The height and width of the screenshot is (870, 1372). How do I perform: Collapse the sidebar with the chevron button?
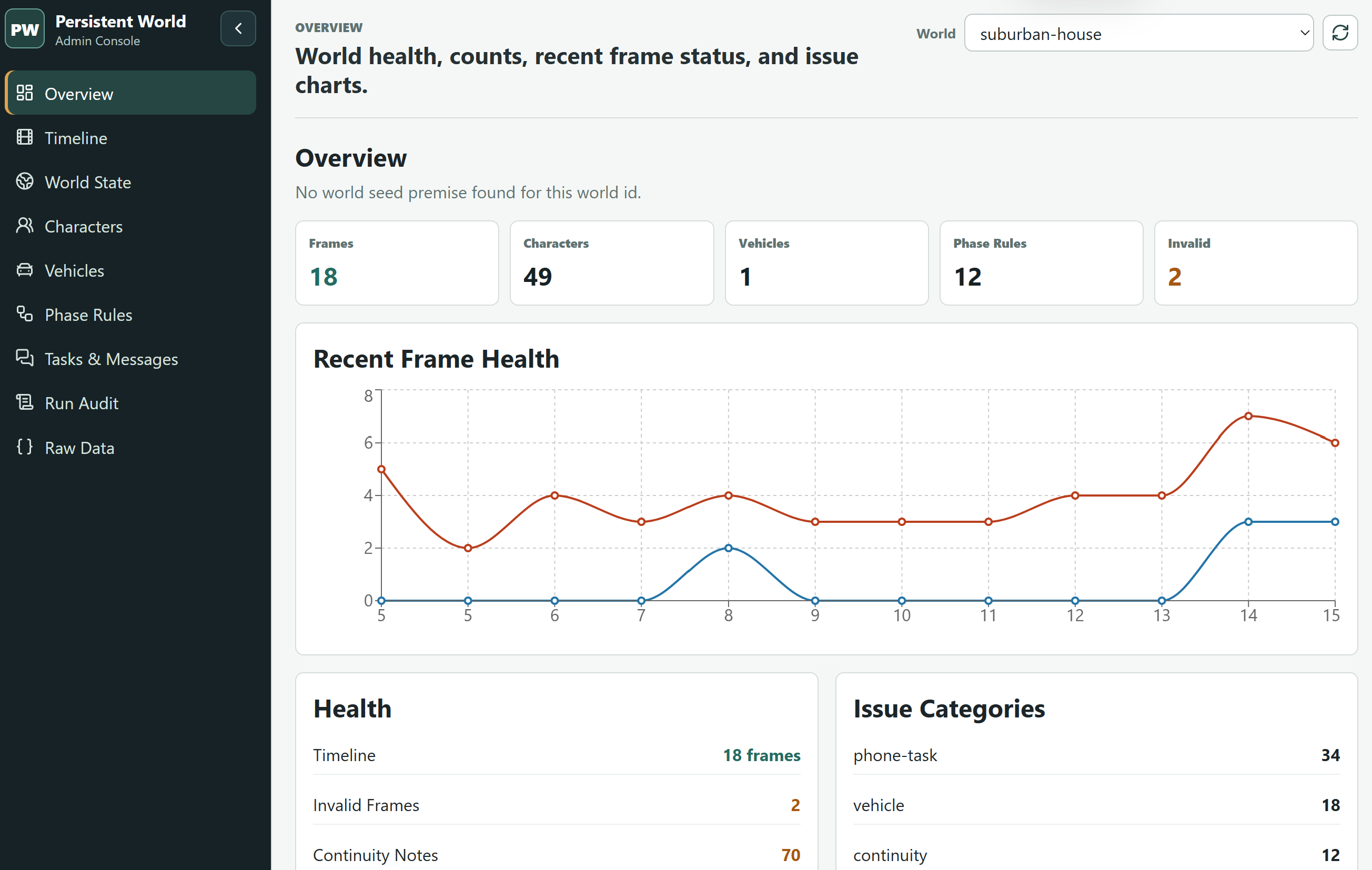tap(238, 28)
